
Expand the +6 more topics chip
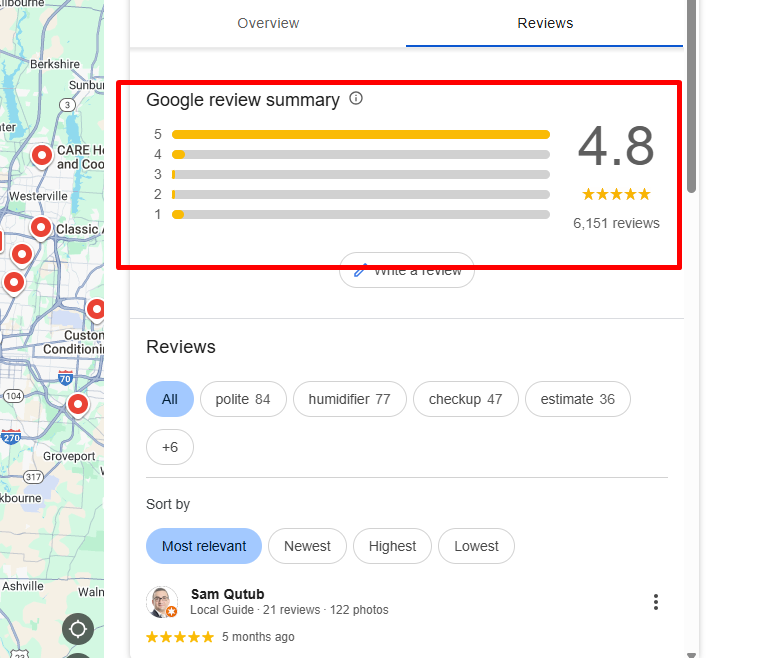coord(170,447)
